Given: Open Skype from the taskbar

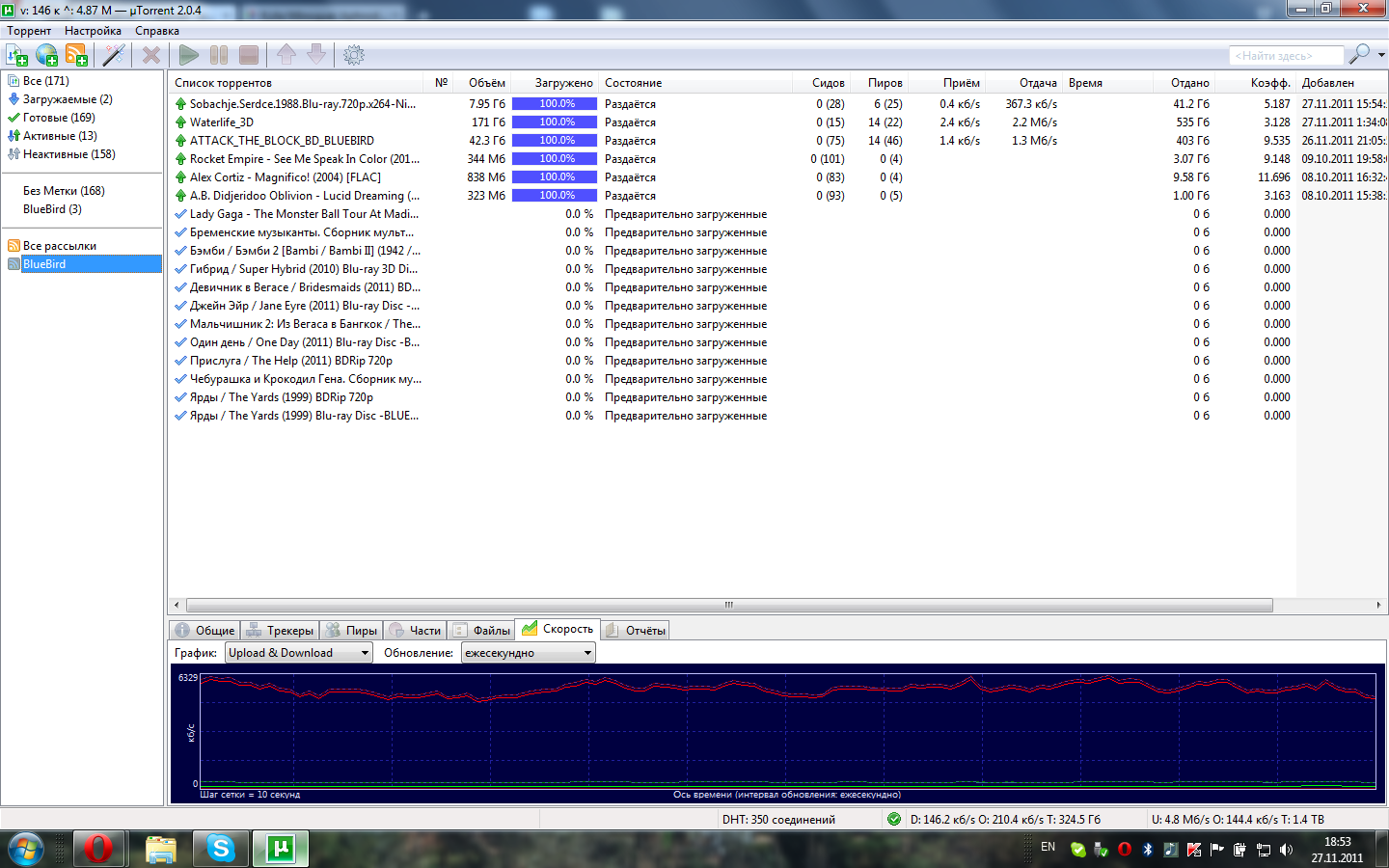Looking at the screenshot, I should pyautogui.click(x=221, y=849).
